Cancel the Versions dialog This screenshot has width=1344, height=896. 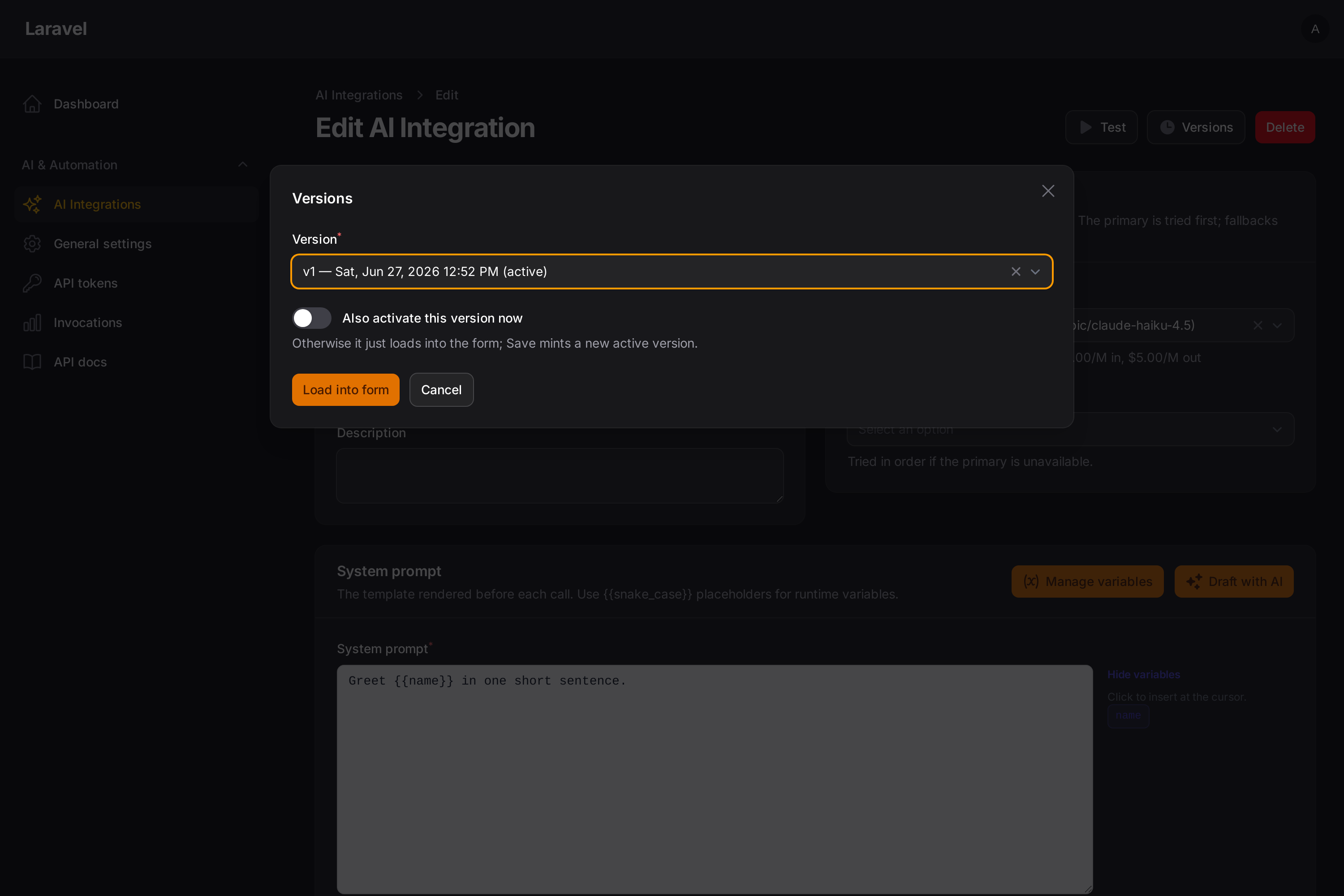(x=441, y=390)
